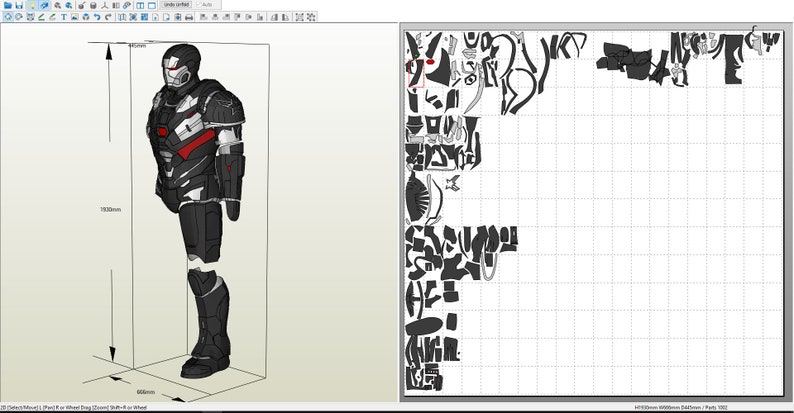Toggle the light bulb lighting icon

pyautogui.click(x=32, y=5)
